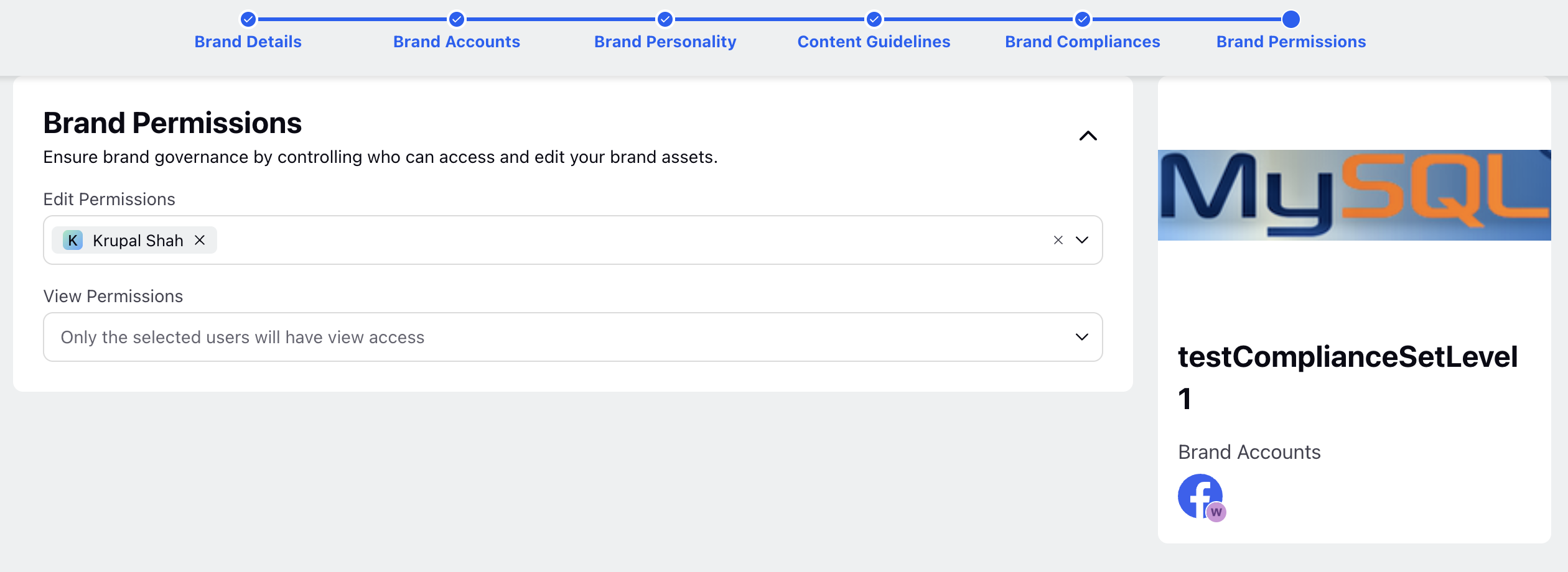Screen dimensions: 1568x572
Task: Go to the Brand Details step
Action: click(248, 42)
